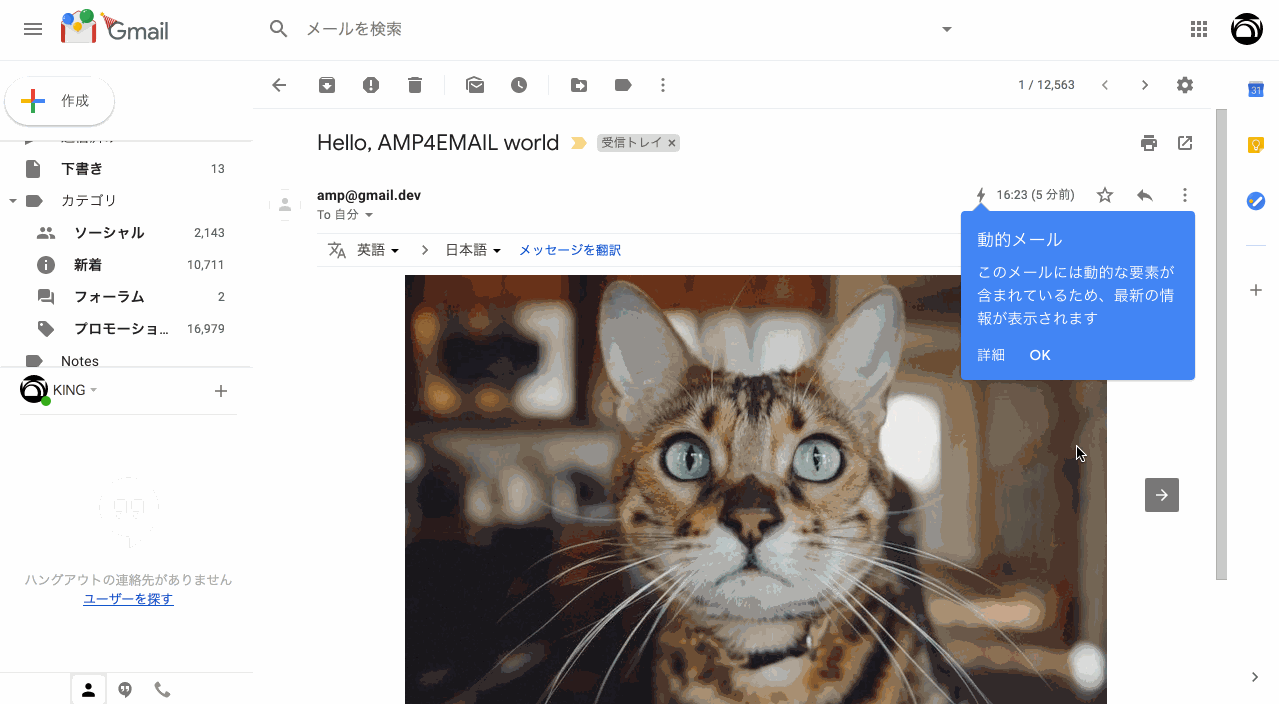The image size is (1279, 704).
Task: Report the email as spam
Action: (371, 85)
